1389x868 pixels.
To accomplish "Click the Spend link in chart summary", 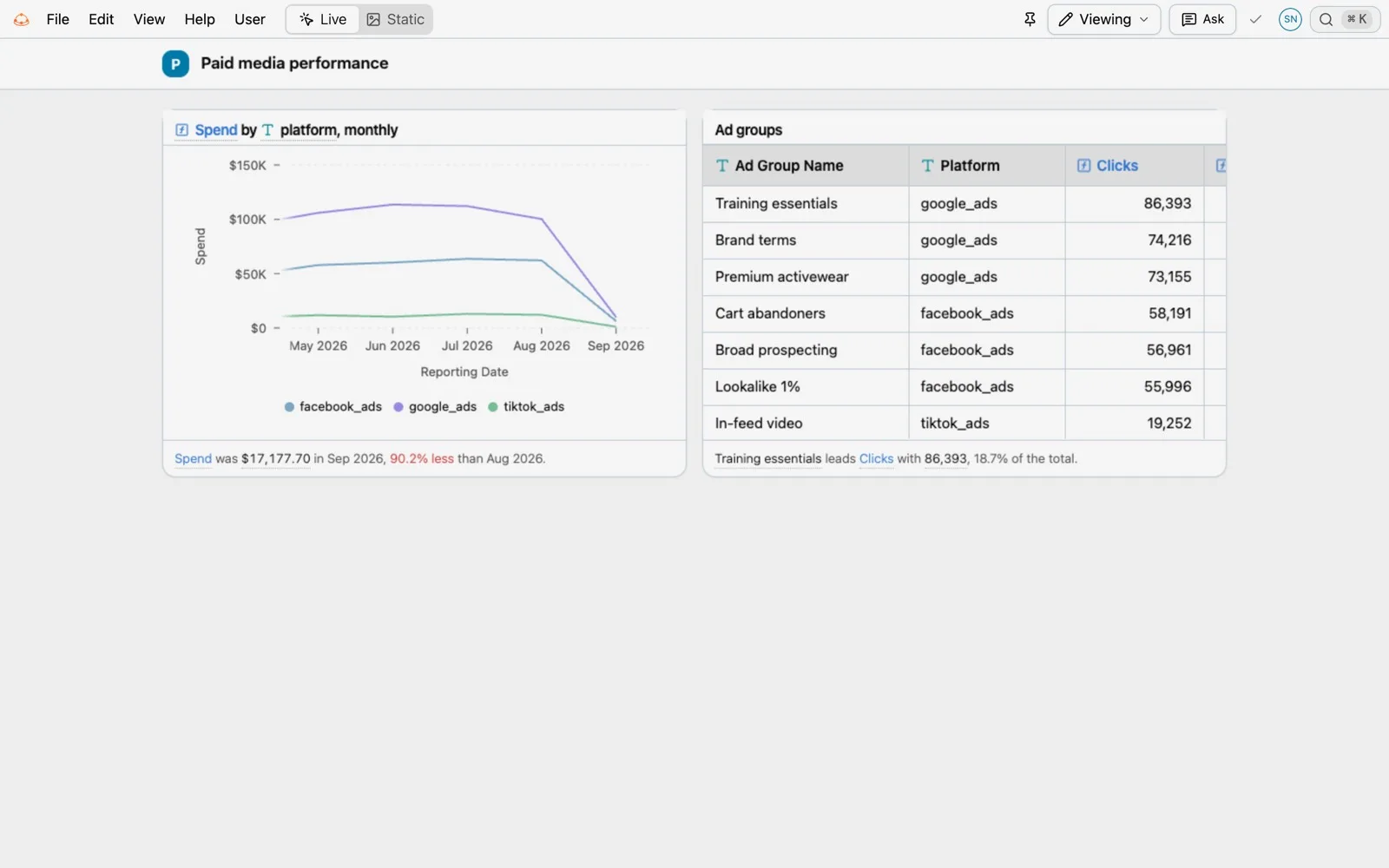I will [x=193, y=458].
